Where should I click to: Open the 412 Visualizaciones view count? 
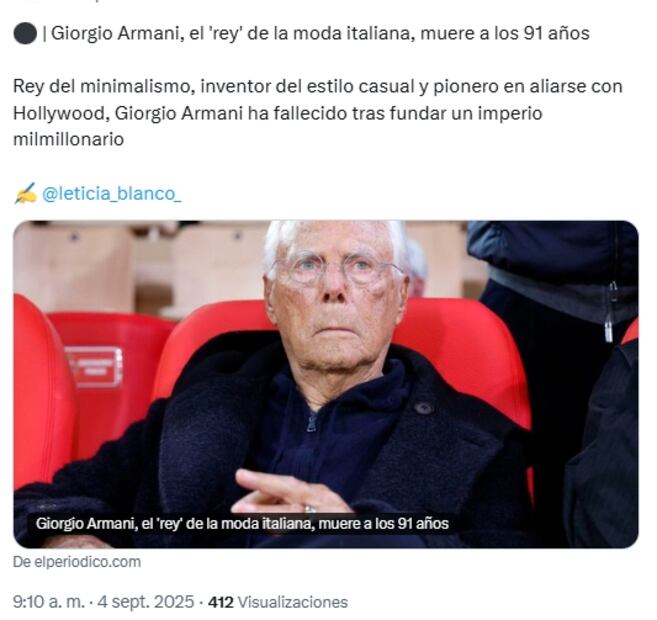click(278, 602)
